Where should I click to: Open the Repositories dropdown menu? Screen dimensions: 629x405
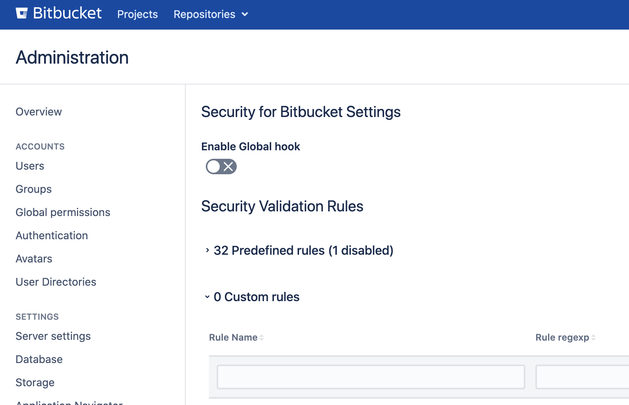(x=211, y=14)
